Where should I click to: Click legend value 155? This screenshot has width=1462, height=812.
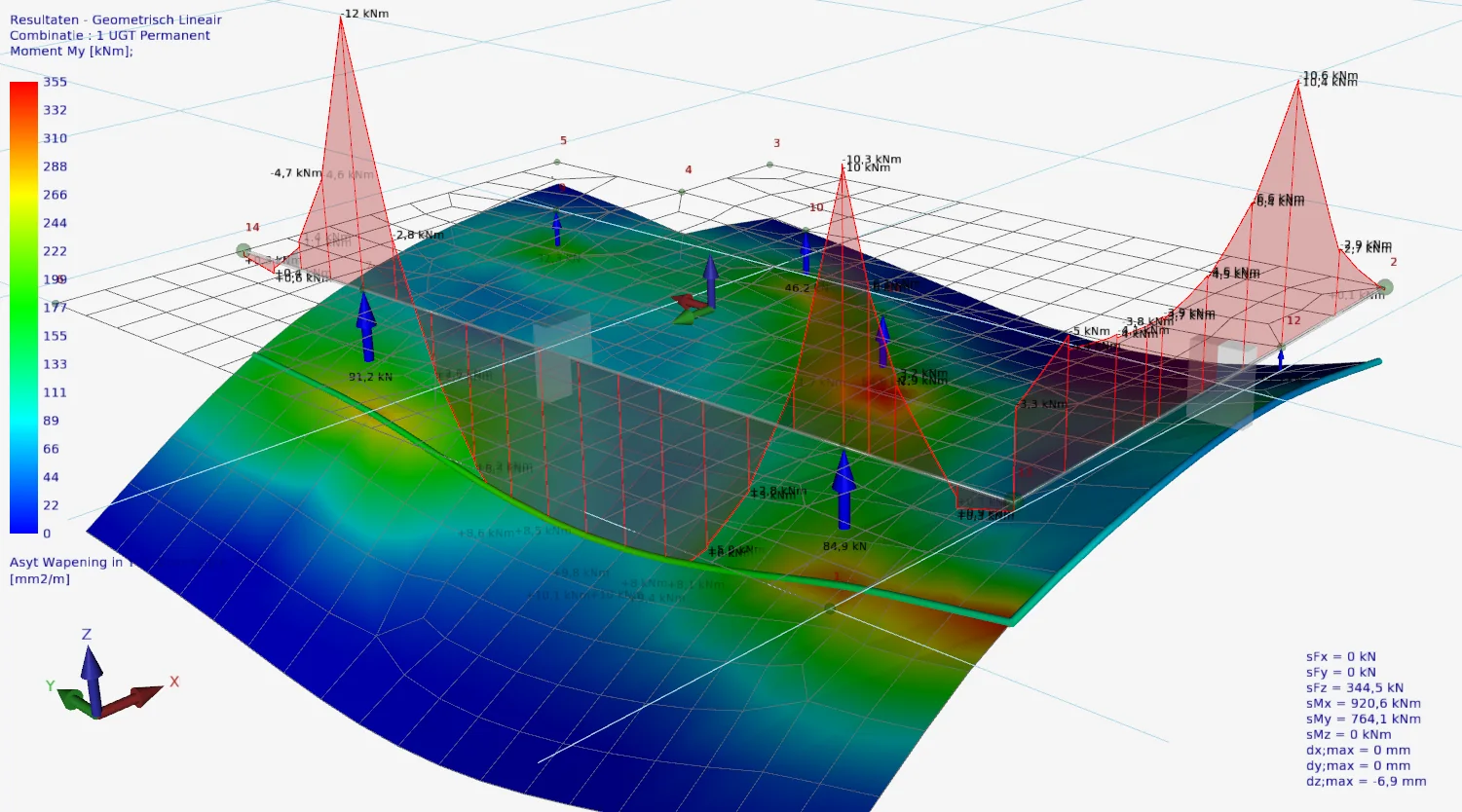pyautogui.click(x=56, y=336)
